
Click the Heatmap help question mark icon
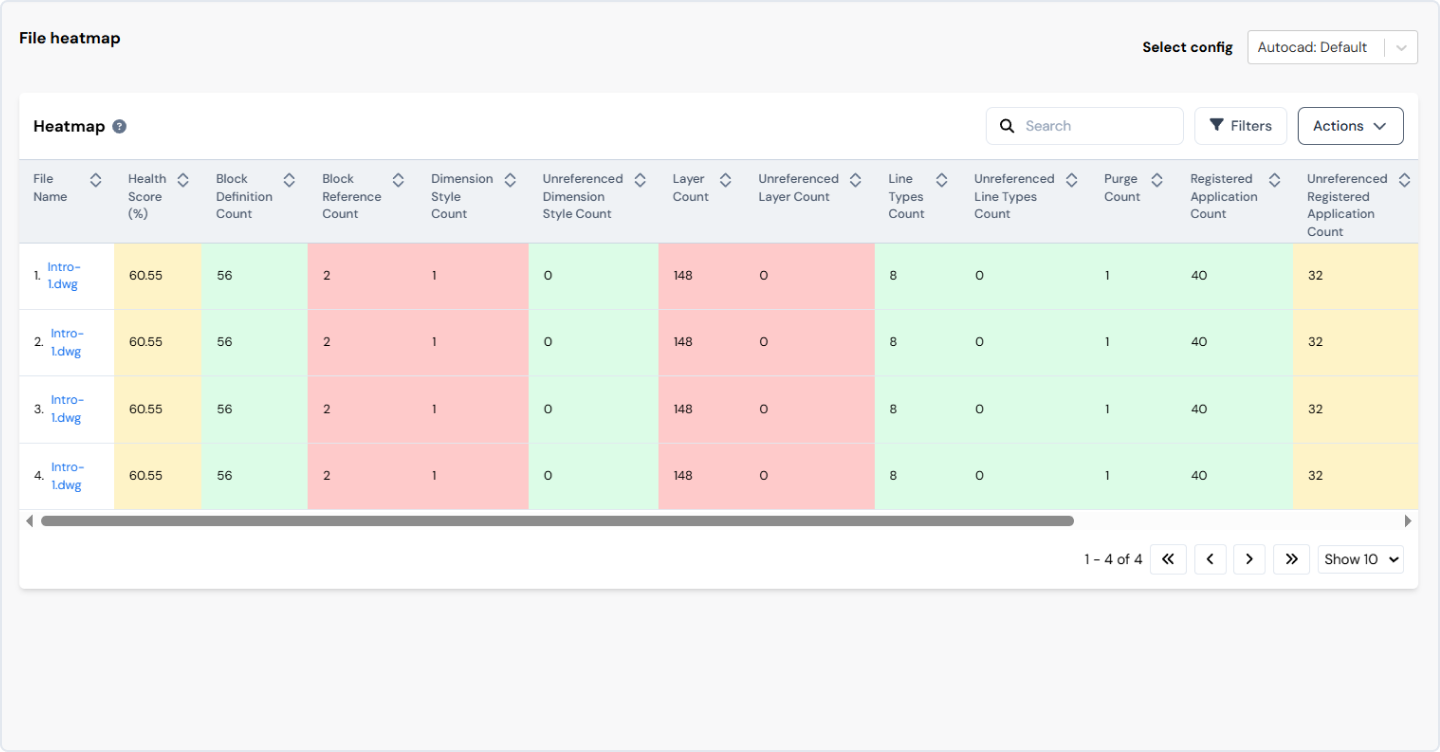pyautogui.click(x=119, y=127)
